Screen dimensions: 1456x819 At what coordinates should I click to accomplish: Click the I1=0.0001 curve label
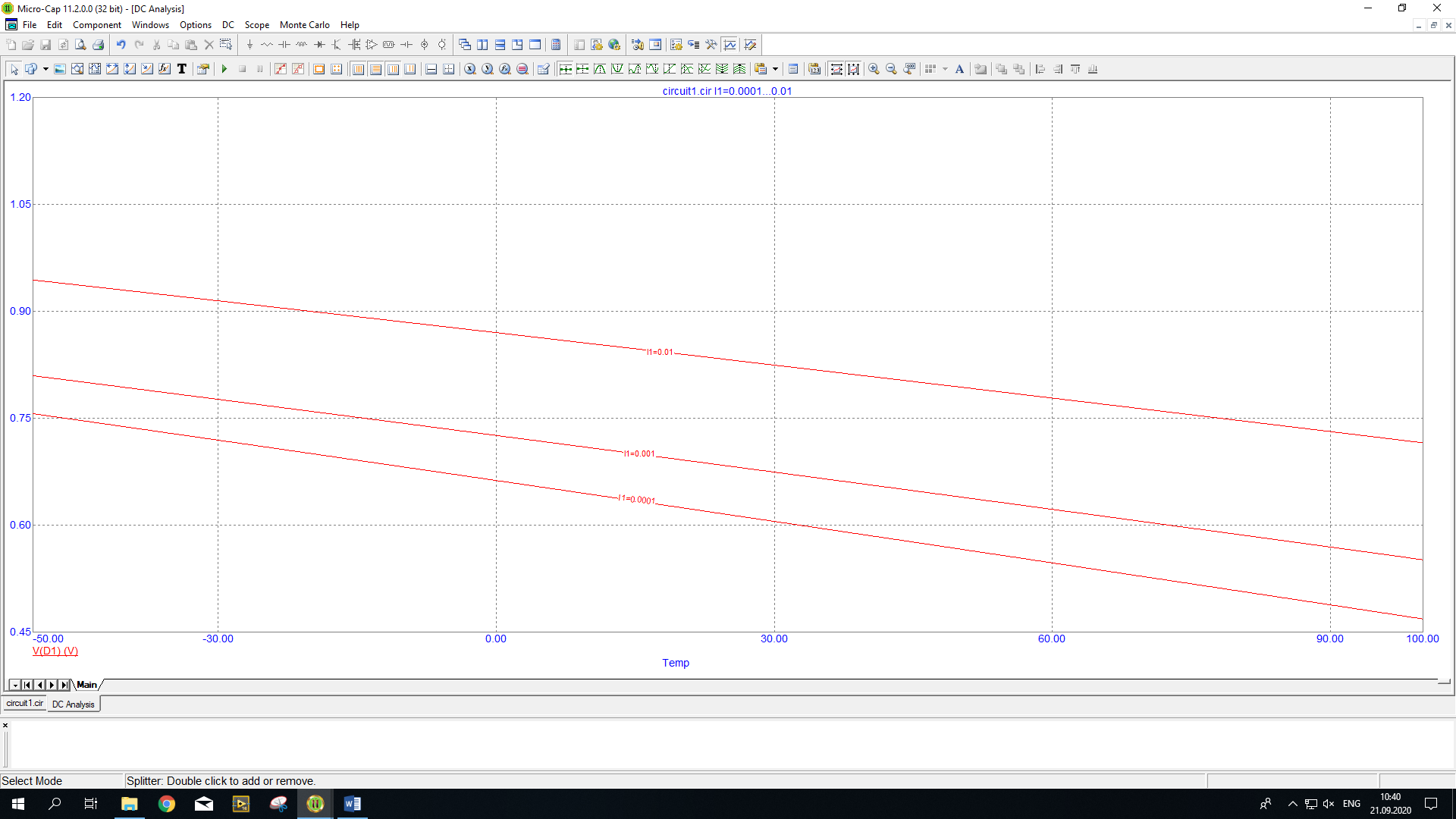point(637,499)
